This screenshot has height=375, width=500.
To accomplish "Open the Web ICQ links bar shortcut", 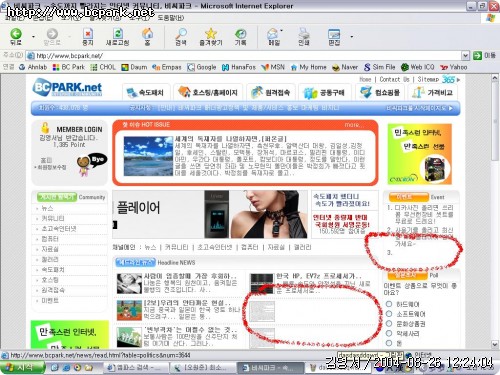I will (x=418, y=67).
